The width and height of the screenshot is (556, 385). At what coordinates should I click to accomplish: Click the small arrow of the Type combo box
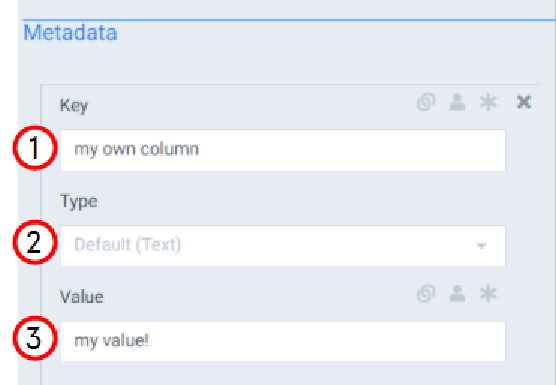(x=482, y=246)
